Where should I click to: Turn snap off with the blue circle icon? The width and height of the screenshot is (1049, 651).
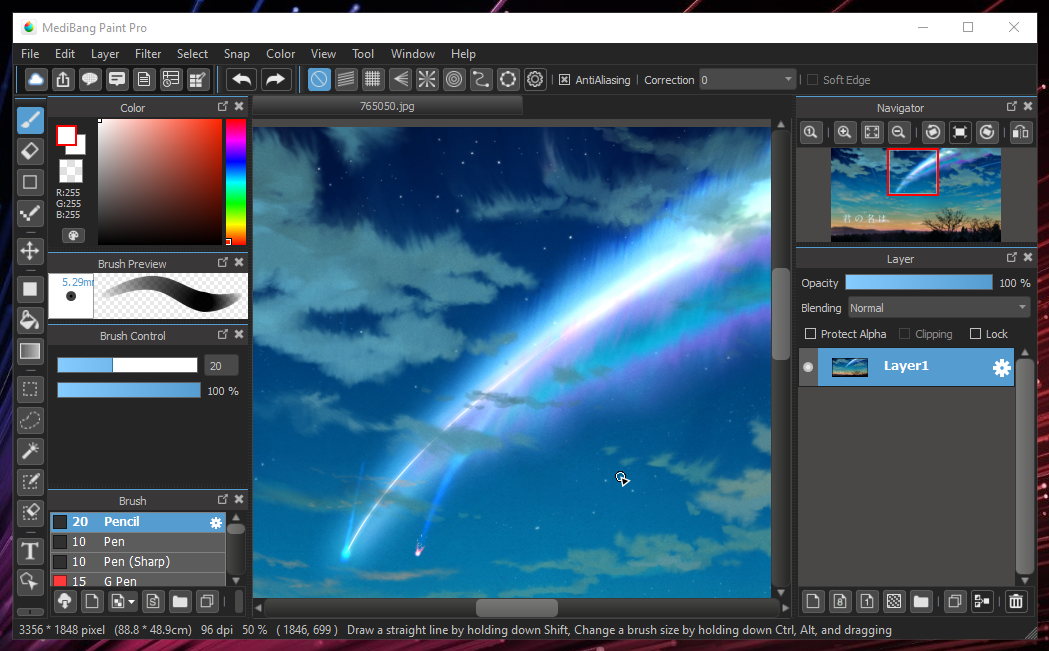(319, 80)
